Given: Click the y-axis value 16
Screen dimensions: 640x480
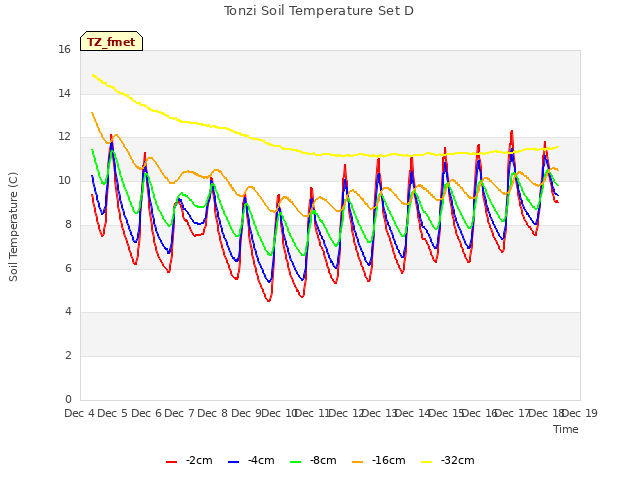Looking at the screenshot, I should point(64,50).
